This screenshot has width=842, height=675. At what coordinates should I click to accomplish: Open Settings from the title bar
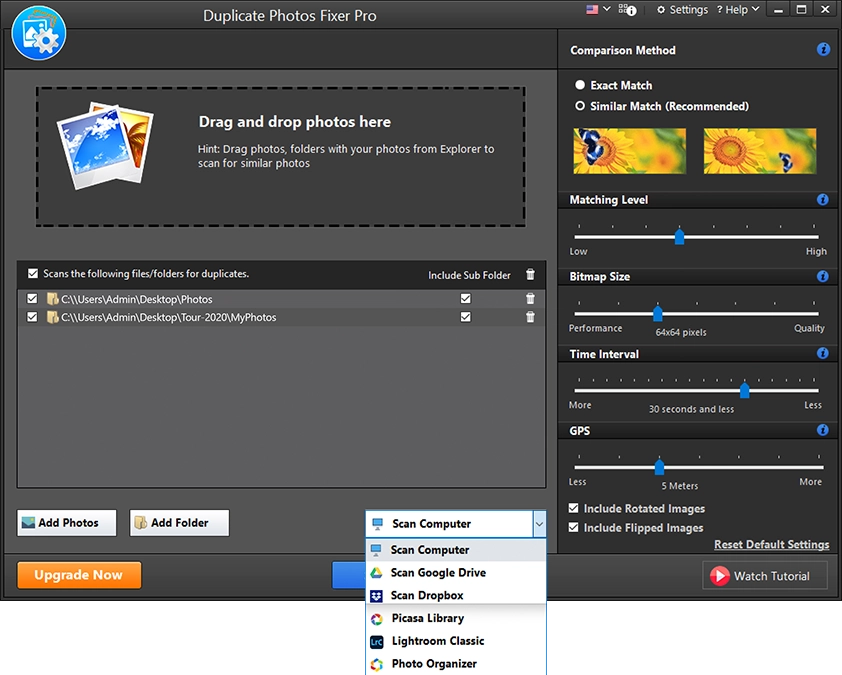[683, 10]
